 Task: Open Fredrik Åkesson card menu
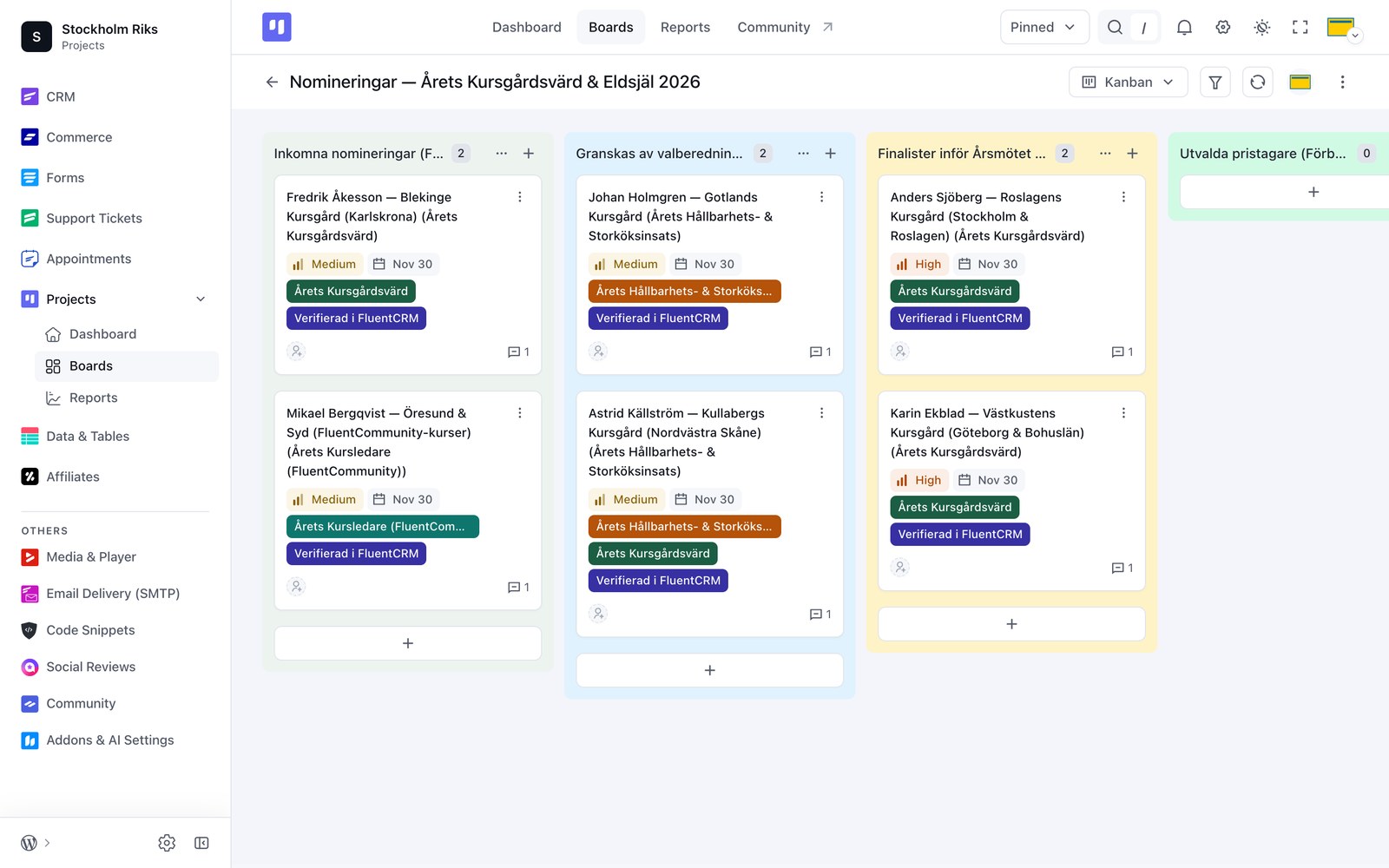[520, 197]
